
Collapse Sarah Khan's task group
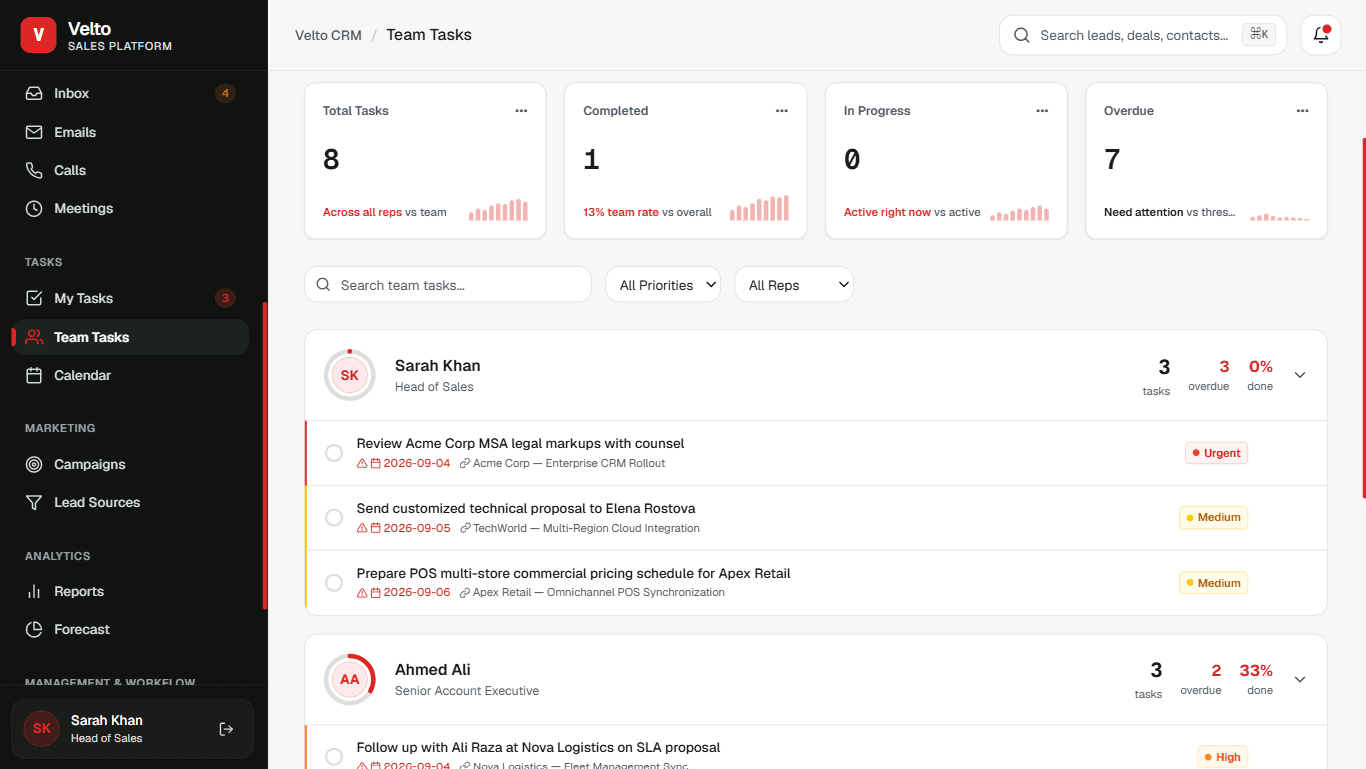1300,375
